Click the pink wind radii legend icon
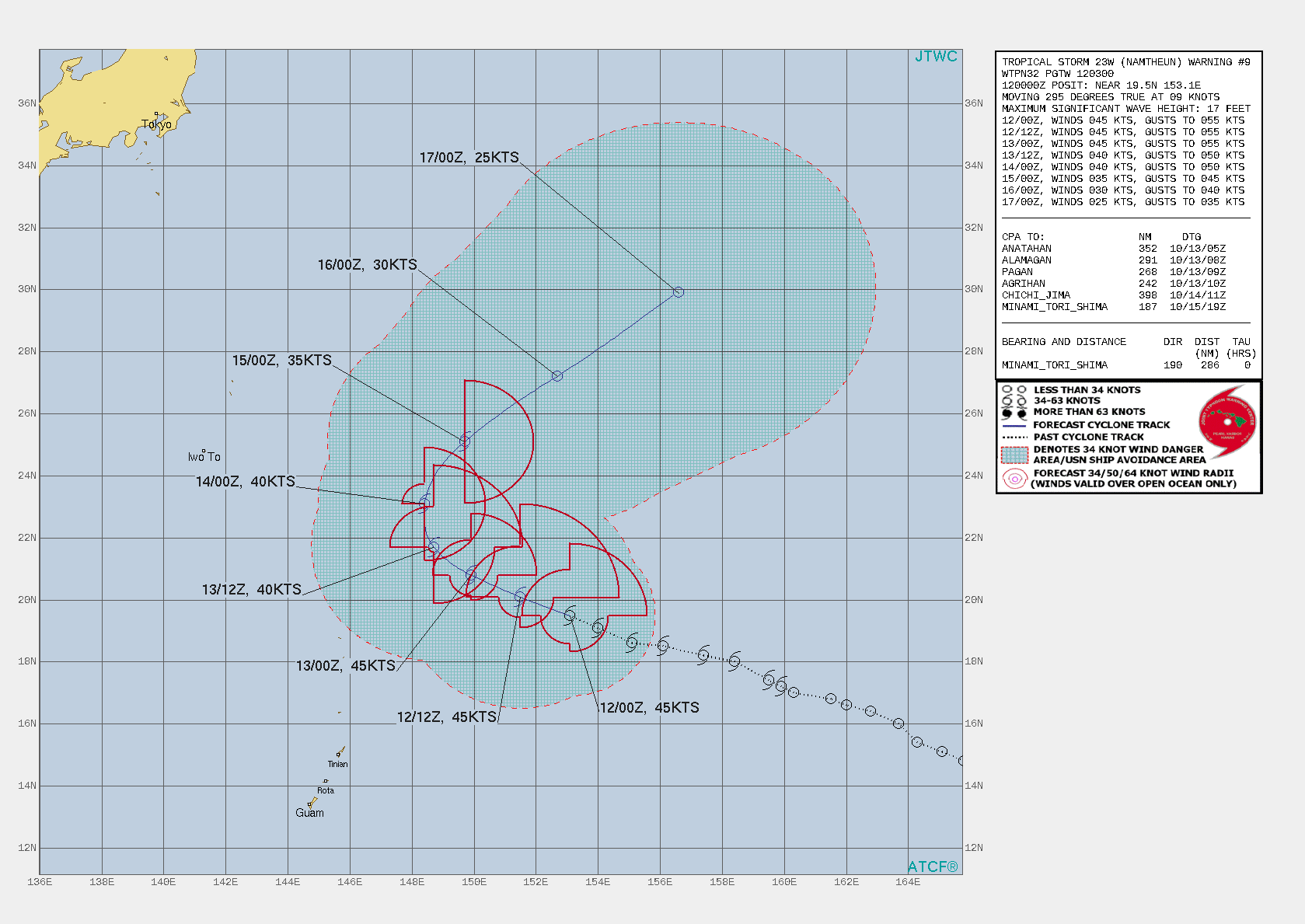 coord(1014,479)
